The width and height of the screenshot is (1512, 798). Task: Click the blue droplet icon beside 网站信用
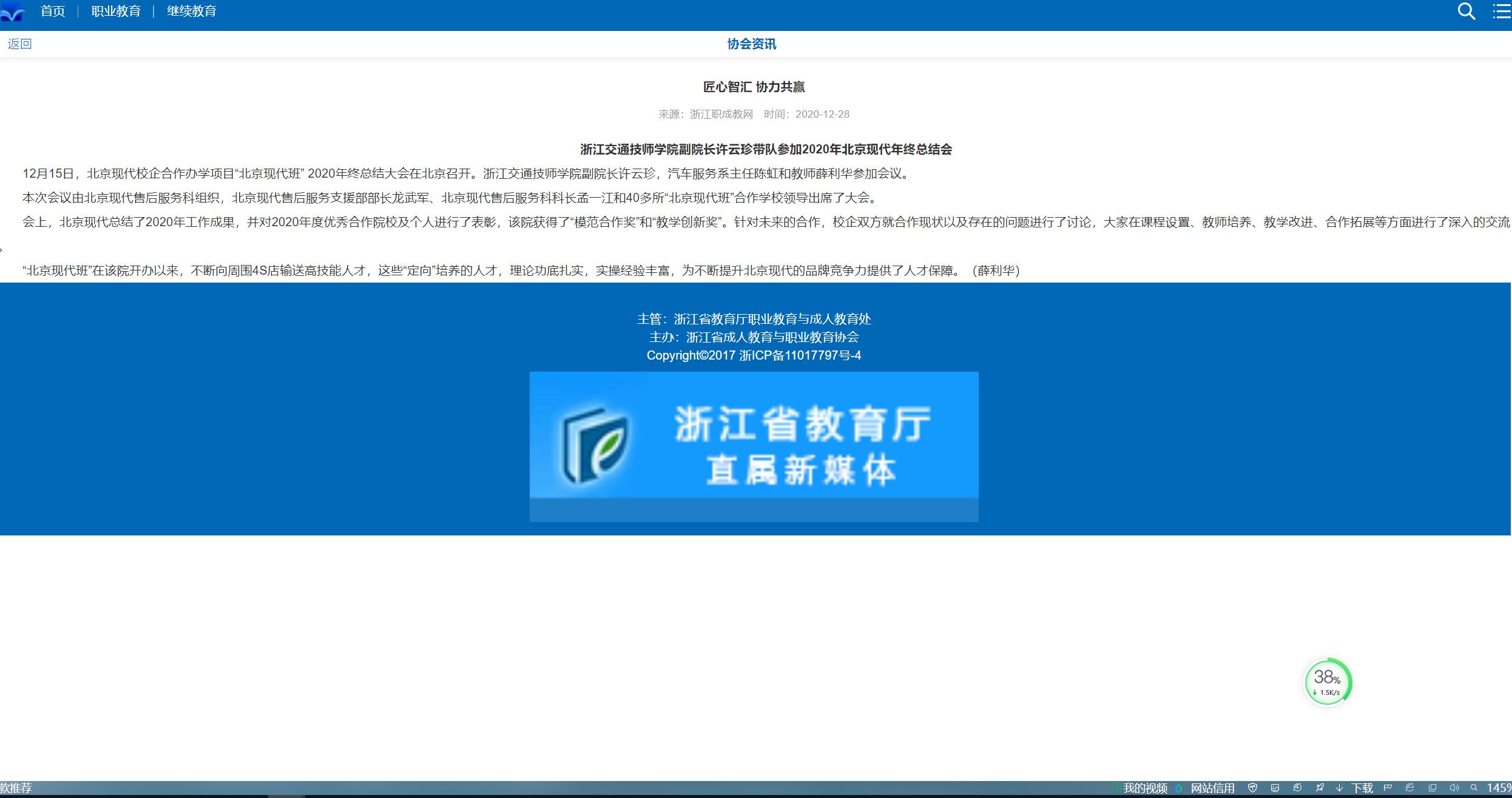pos(1179,788)
